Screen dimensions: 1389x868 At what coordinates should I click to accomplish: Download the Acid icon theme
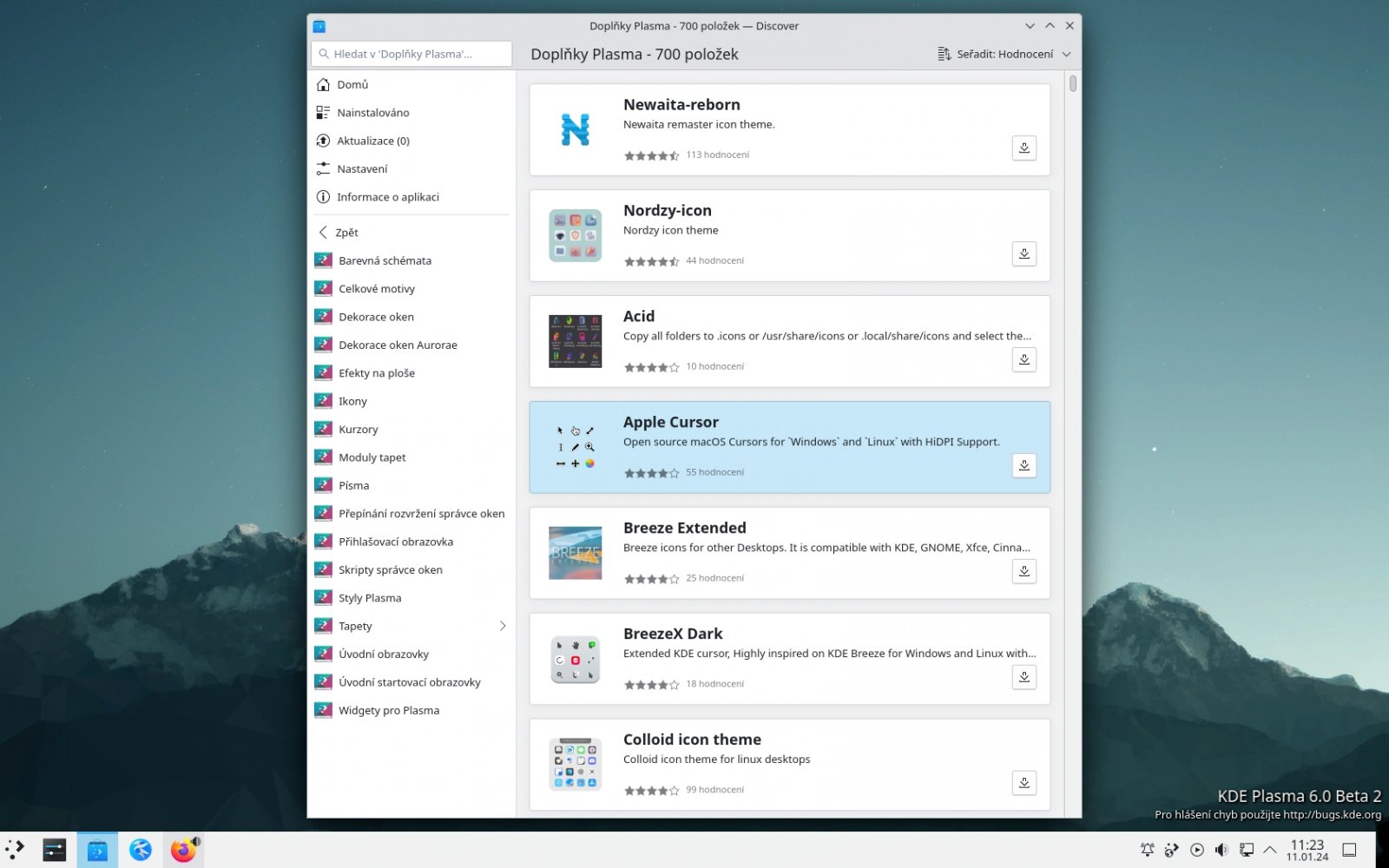click(1024, 360)
